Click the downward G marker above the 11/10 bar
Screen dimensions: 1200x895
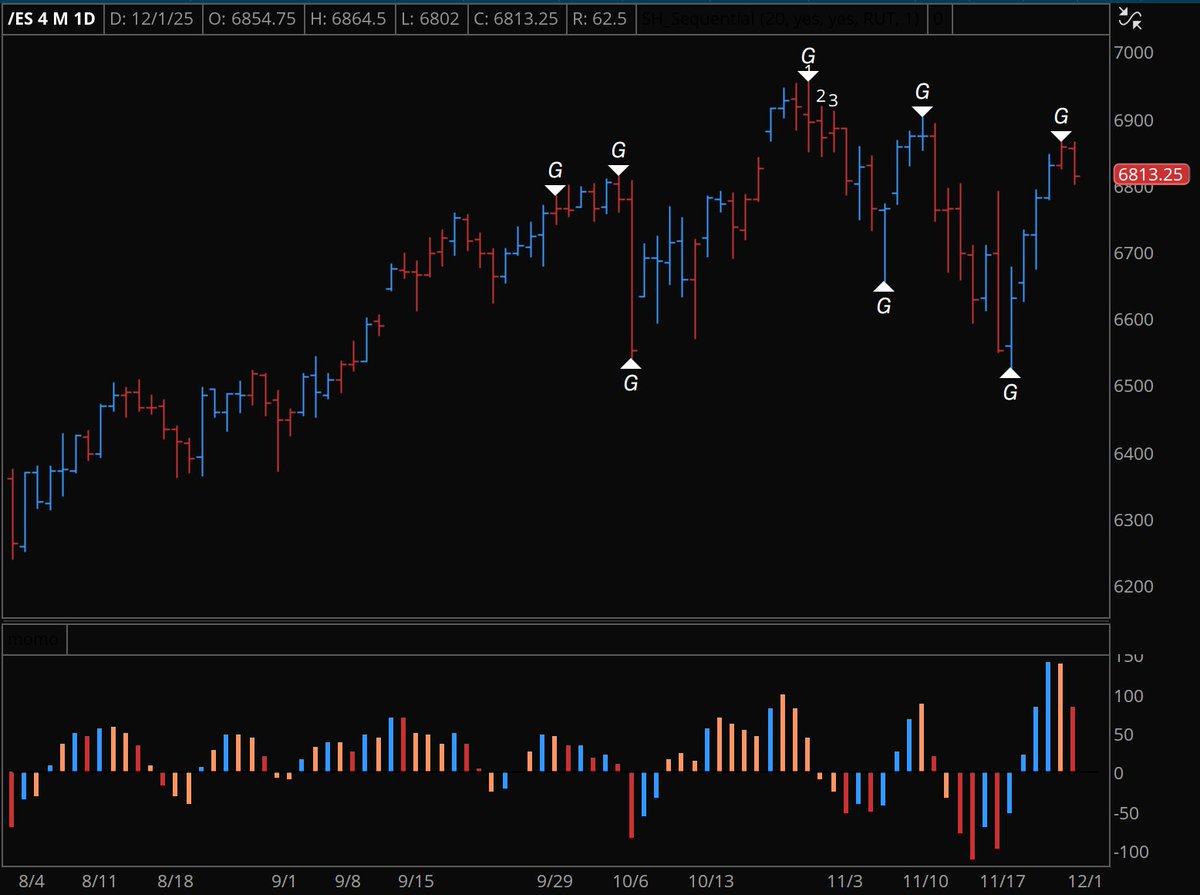922,100
